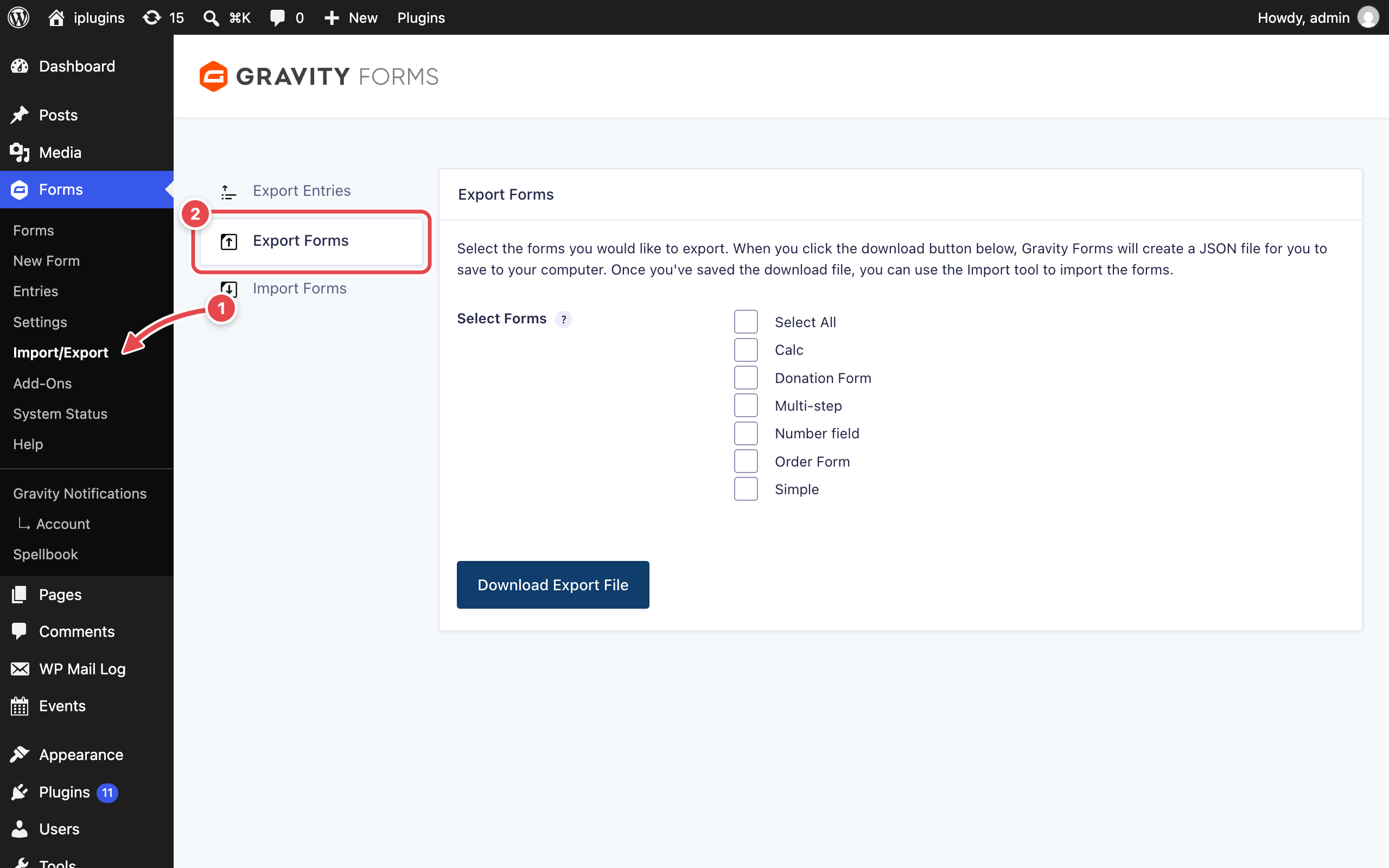Screen dimensions: 1389x868
Task: Open the iplugins site home icon
Action: pos(56,17)
